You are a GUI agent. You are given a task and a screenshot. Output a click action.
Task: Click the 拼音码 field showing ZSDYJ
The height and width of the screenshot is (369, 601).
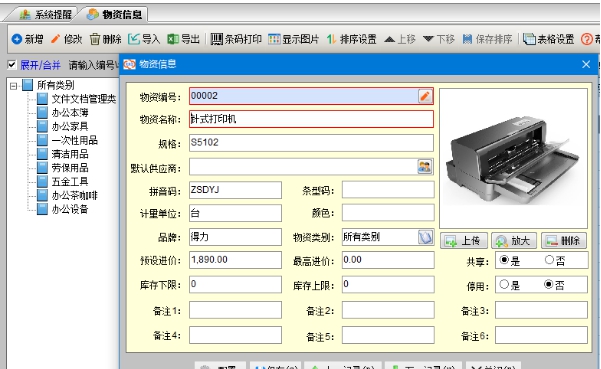coord(235,190)
